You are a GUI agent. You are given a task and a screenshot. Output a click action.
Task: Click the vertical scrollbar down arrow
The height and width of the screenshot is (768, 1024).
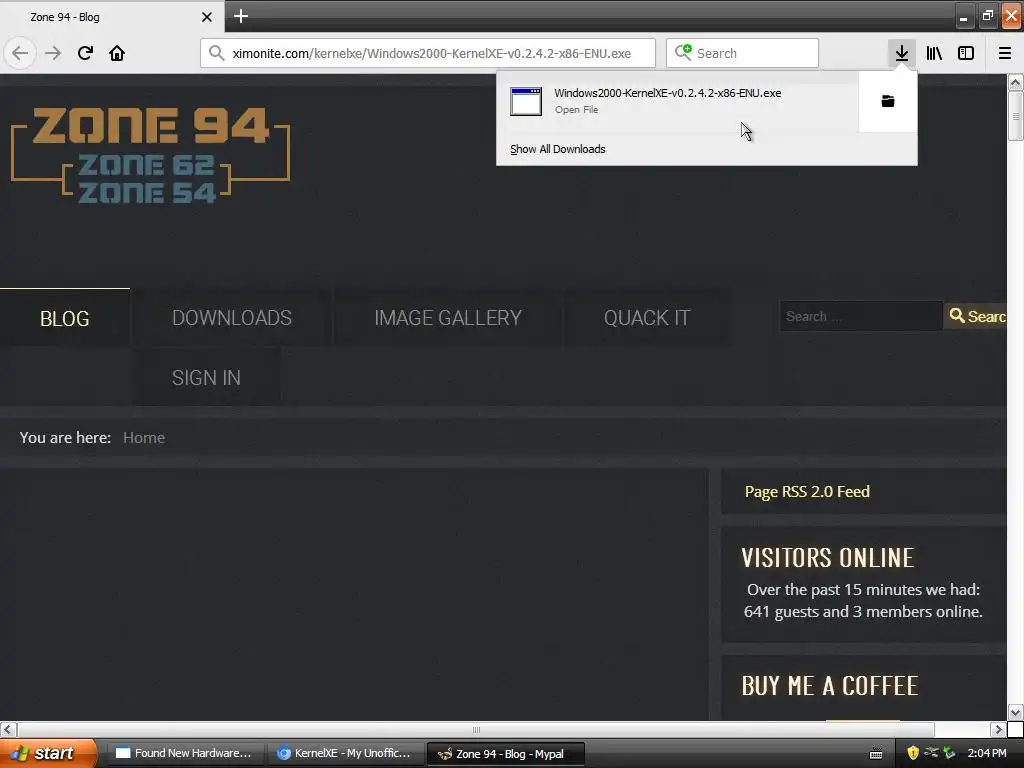coord(1015,712)
